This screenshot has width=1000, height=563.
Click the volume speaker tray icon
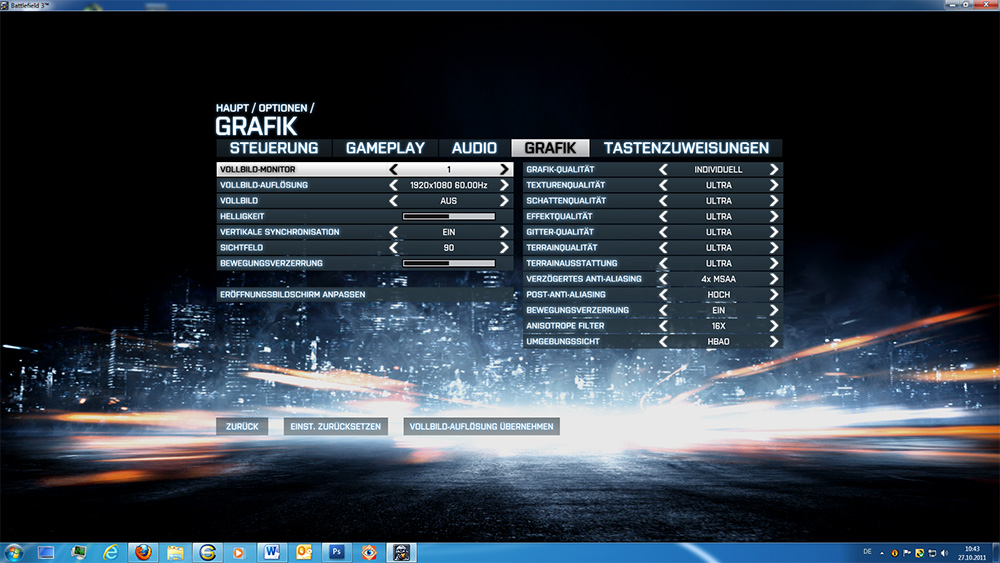click(x=945, y=553)
